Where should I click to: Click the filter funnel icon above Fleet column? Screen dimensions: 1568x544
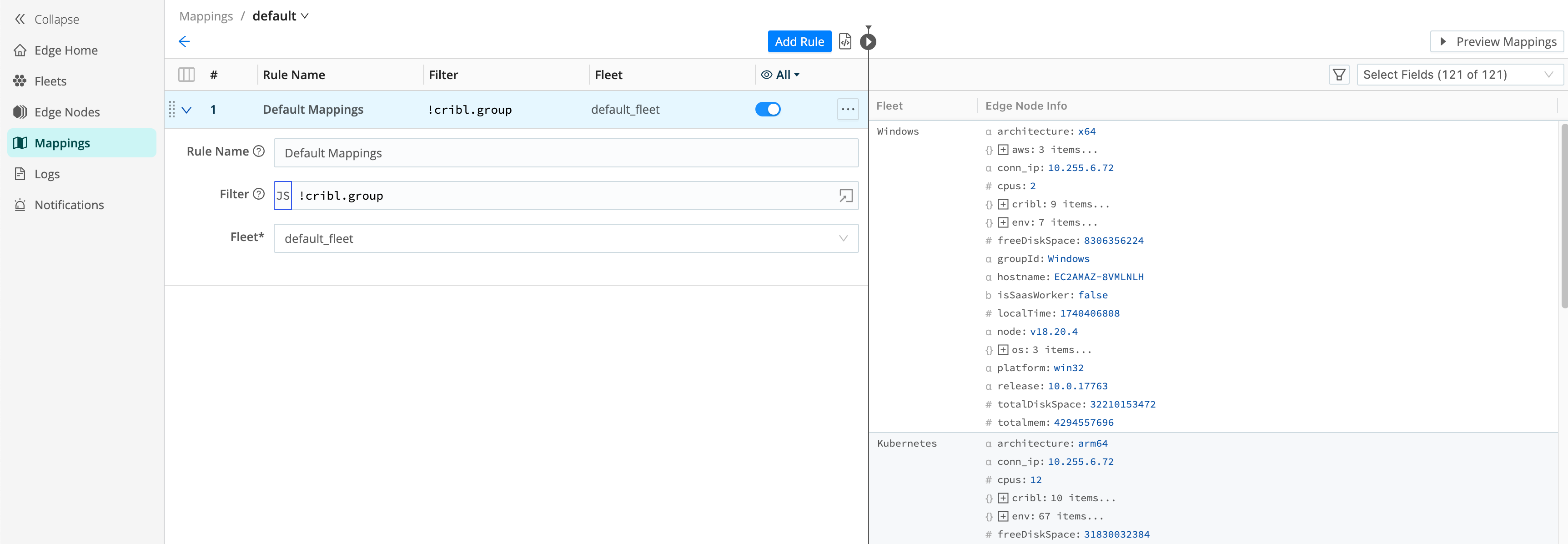(1338, 74)
